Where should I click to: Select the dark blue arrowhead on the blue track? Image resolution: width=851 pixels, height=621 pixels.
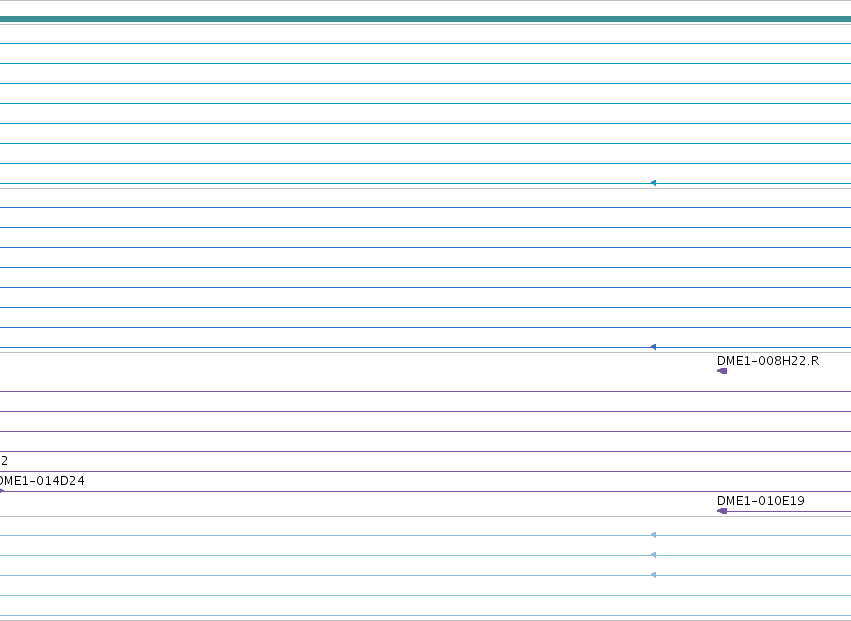pos(653,347)
